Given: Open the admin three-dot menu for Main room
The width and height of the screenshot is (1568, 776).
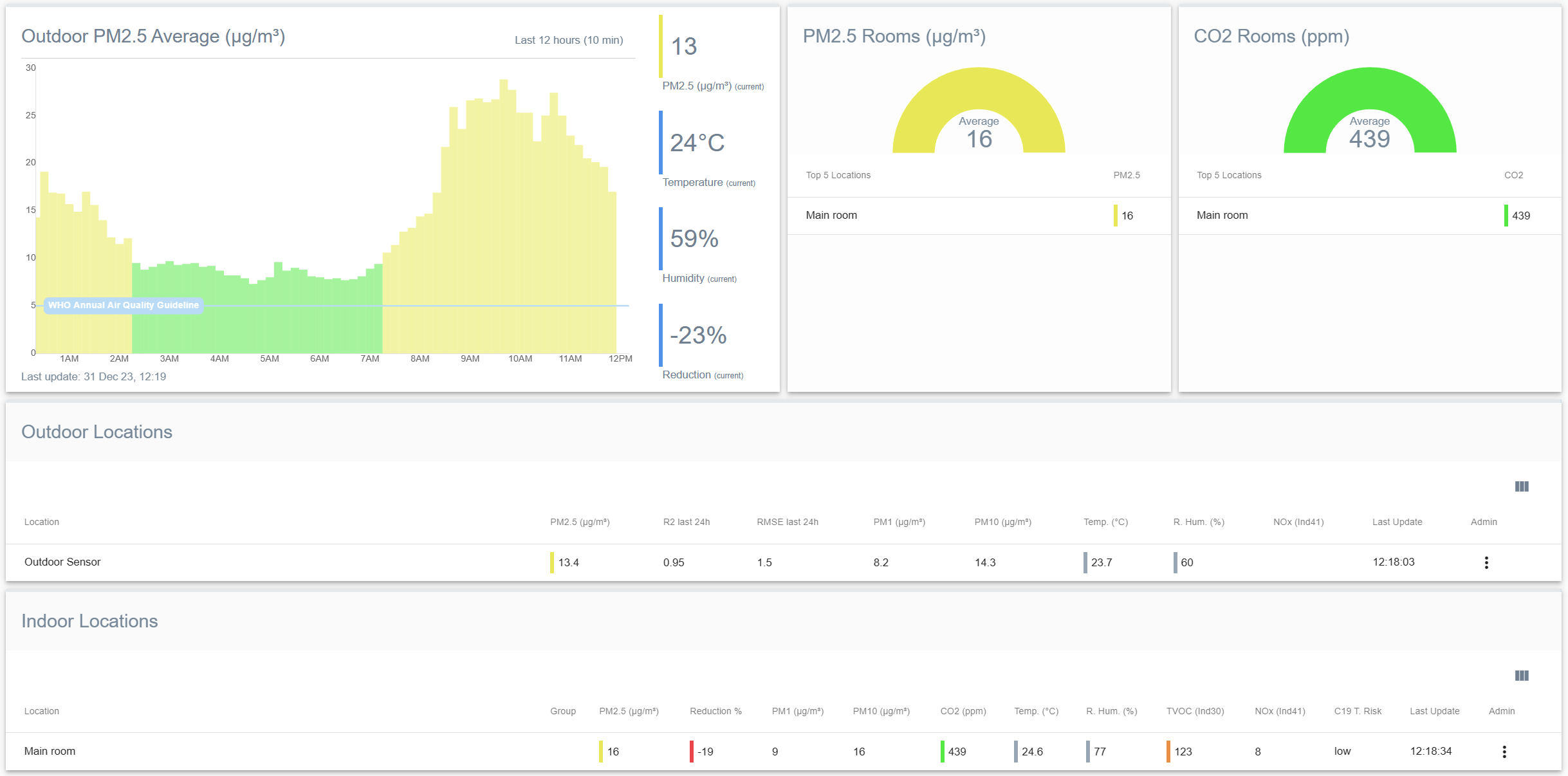Looking at the screenshot, I should tap(1504, 751).
